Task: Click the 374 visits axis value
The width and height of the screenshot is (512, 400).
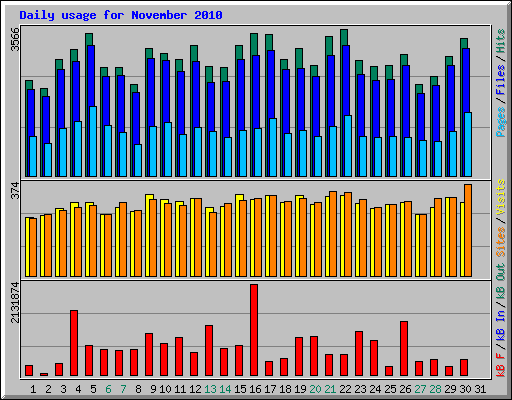Action: tap(15, 190)
